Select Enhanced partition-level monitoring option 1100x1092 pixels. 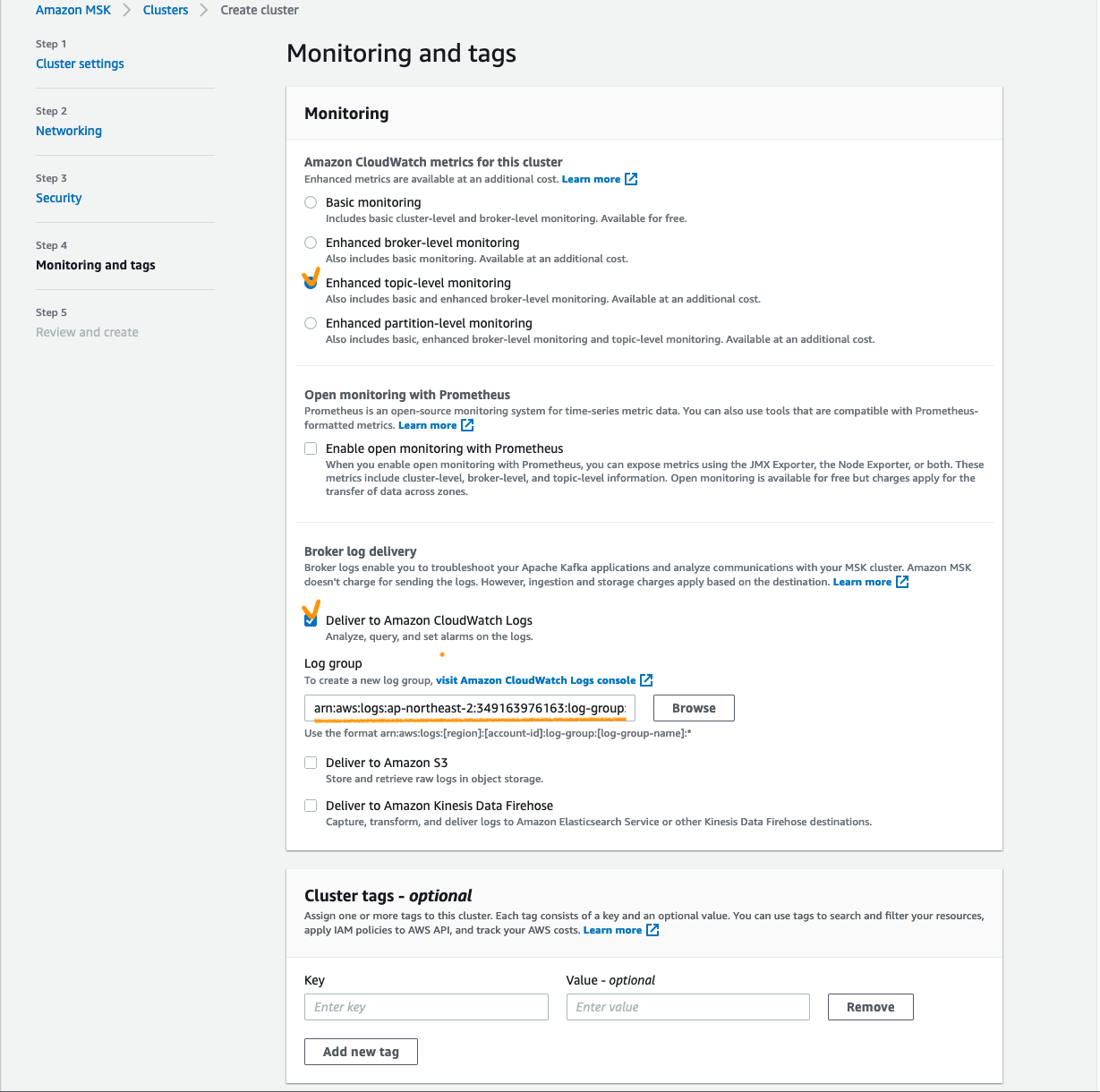(x=311, y=323)
